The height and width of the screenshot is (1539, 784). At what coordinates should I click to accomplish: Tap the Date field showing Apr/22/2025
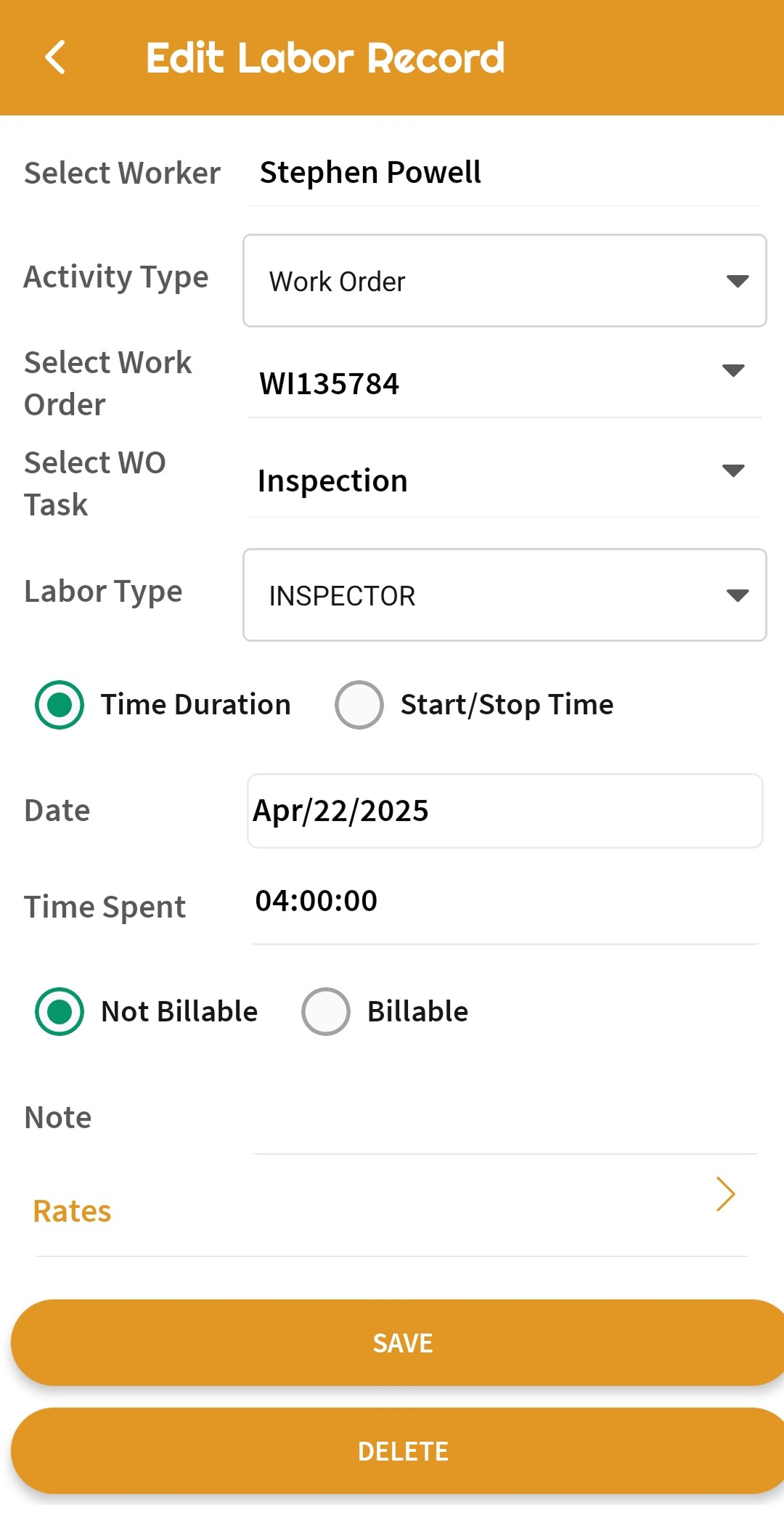pos(505,811)
